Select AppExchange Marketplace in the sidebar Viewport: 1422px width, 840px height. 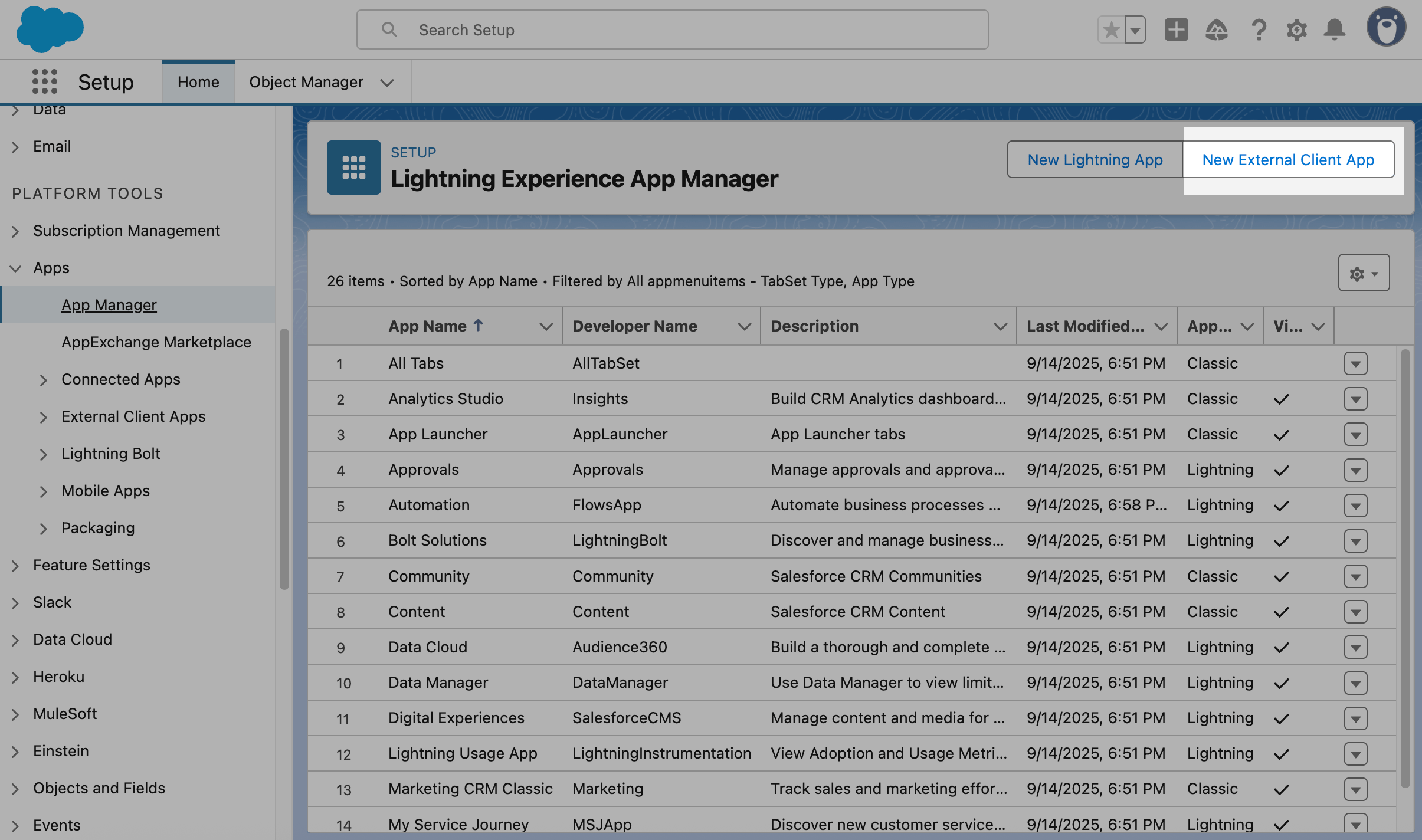156,342
